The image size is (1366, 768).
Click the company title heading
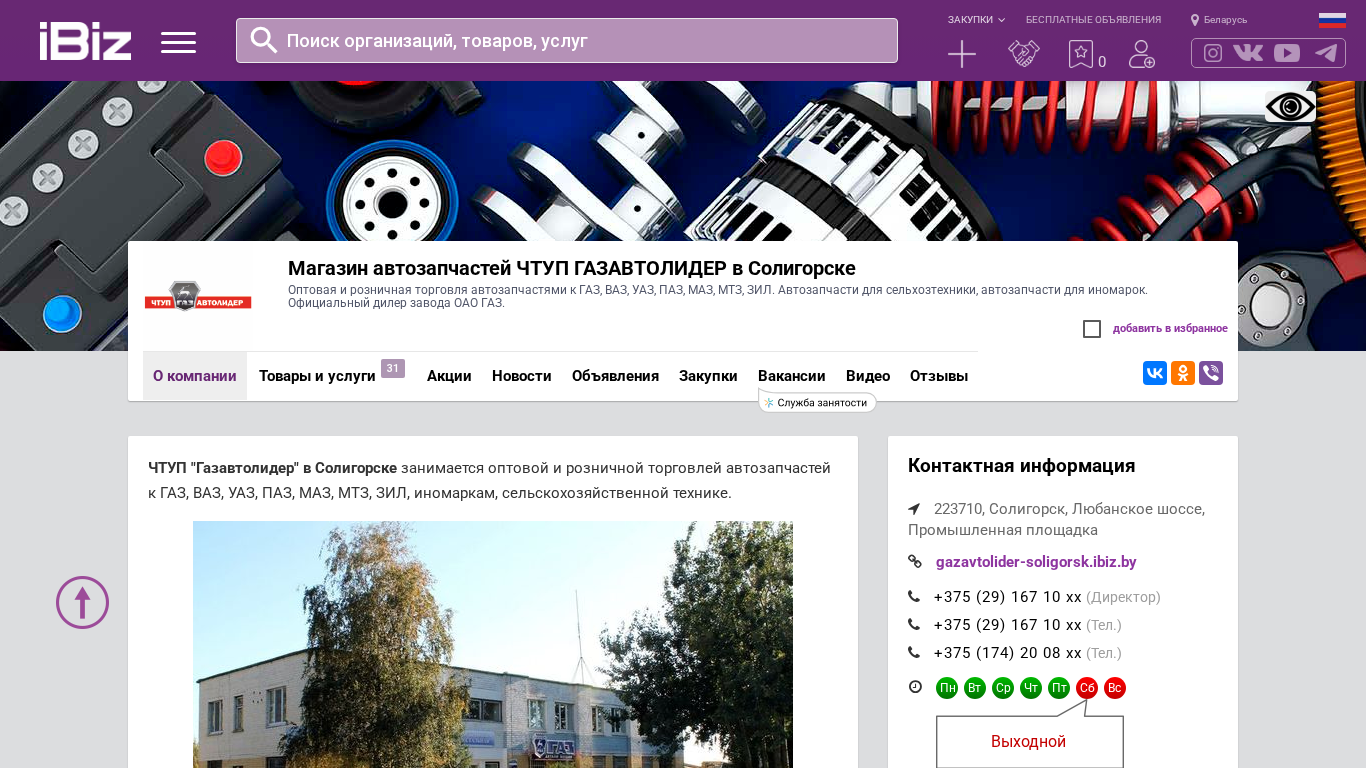pyautogui.click(x=572, y=268)
